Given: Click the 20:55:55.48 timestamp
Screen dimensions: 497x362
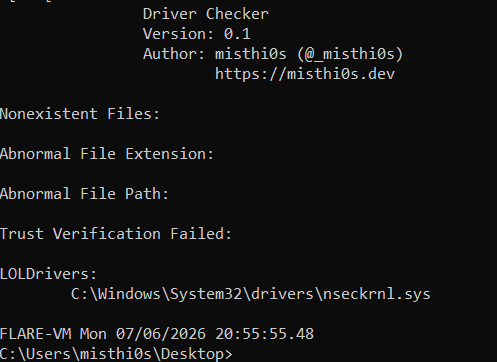Looking at the screenshot, I should pyautogui.click(x=264, y=334).
